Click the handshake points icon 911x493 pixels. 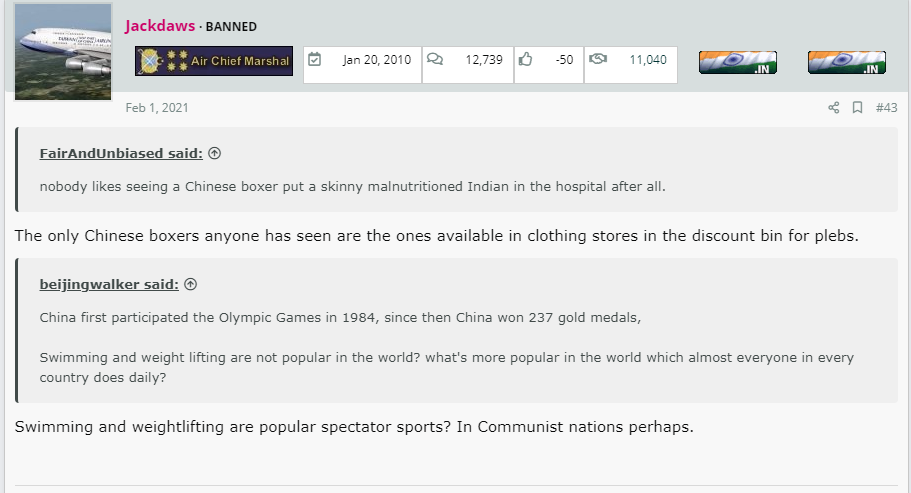(x=598, y=59)
